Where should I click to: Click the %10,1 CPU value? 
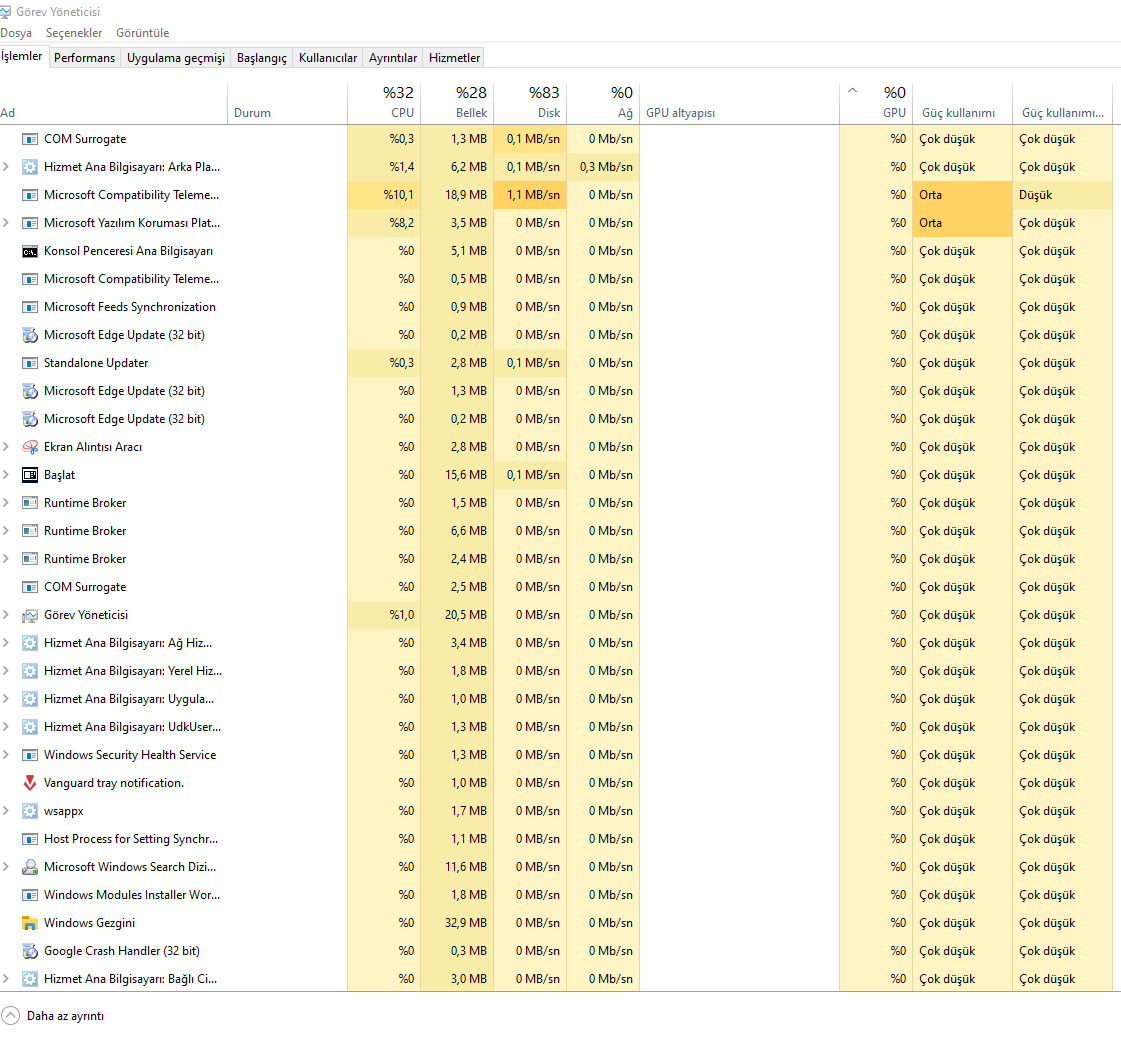click(398, 195)
